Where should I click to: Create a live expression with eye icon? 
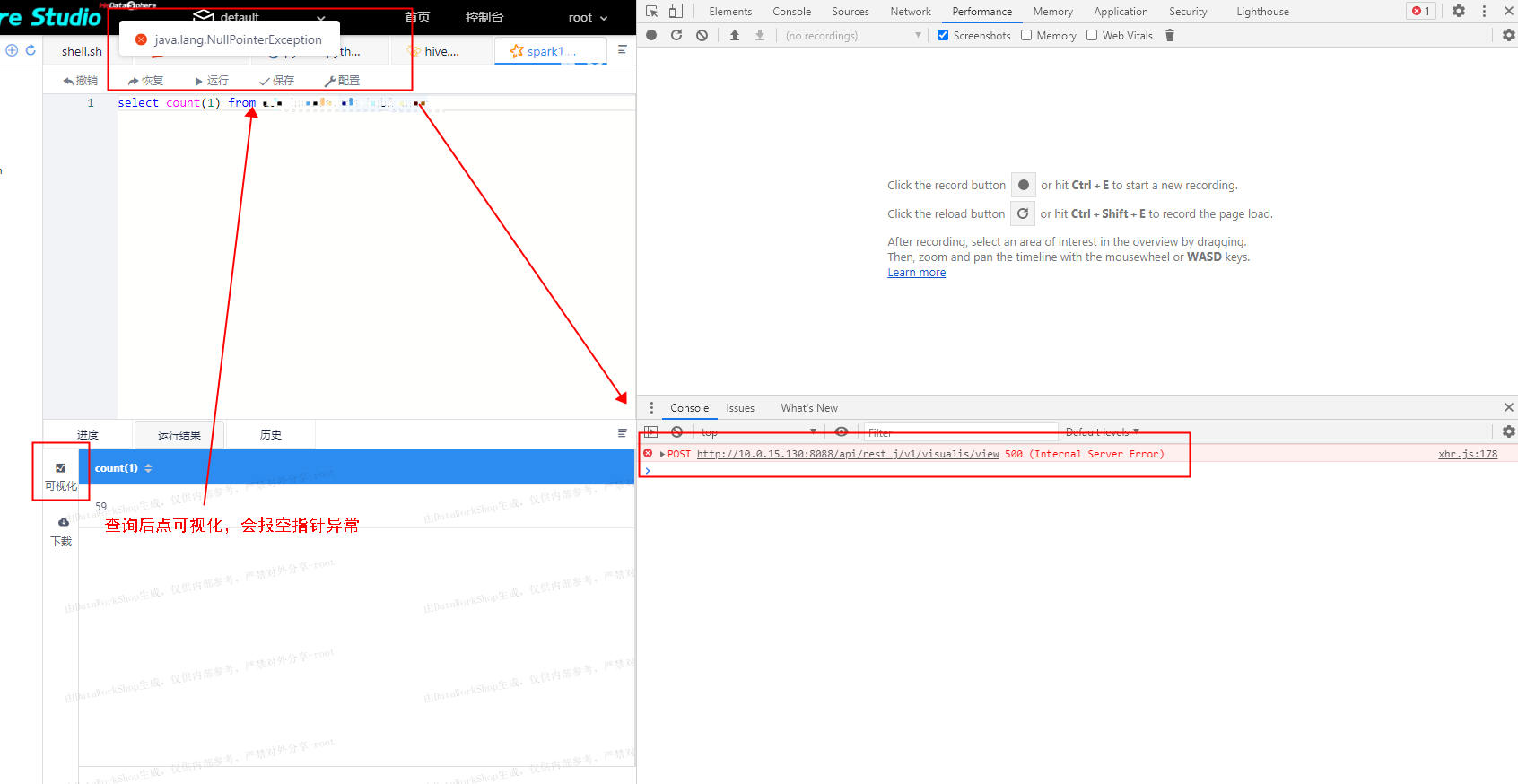point(842,431)
